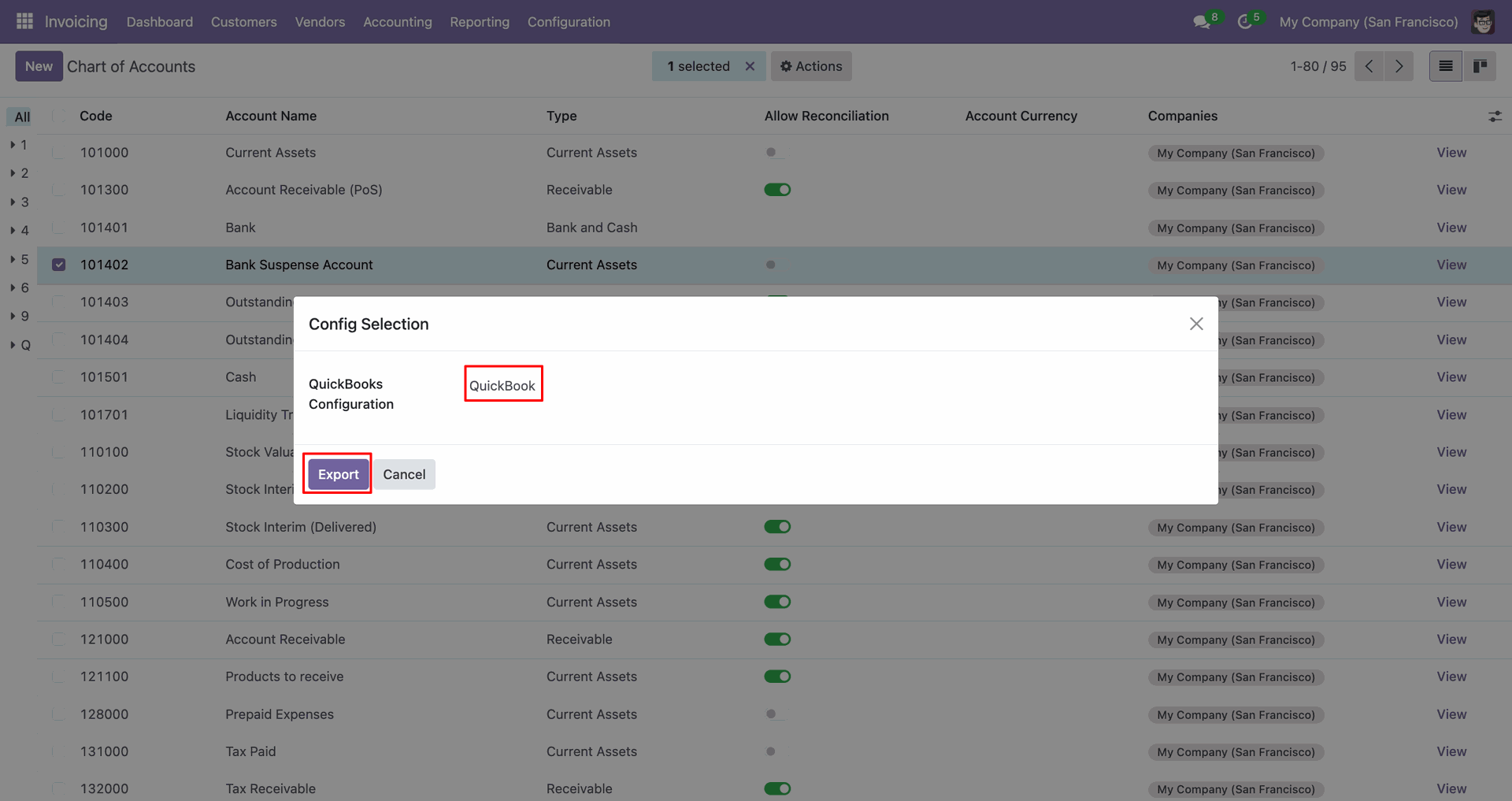Open the activities clock icon
This screenshot has width=1512, height=801.
pos(1245,22)
